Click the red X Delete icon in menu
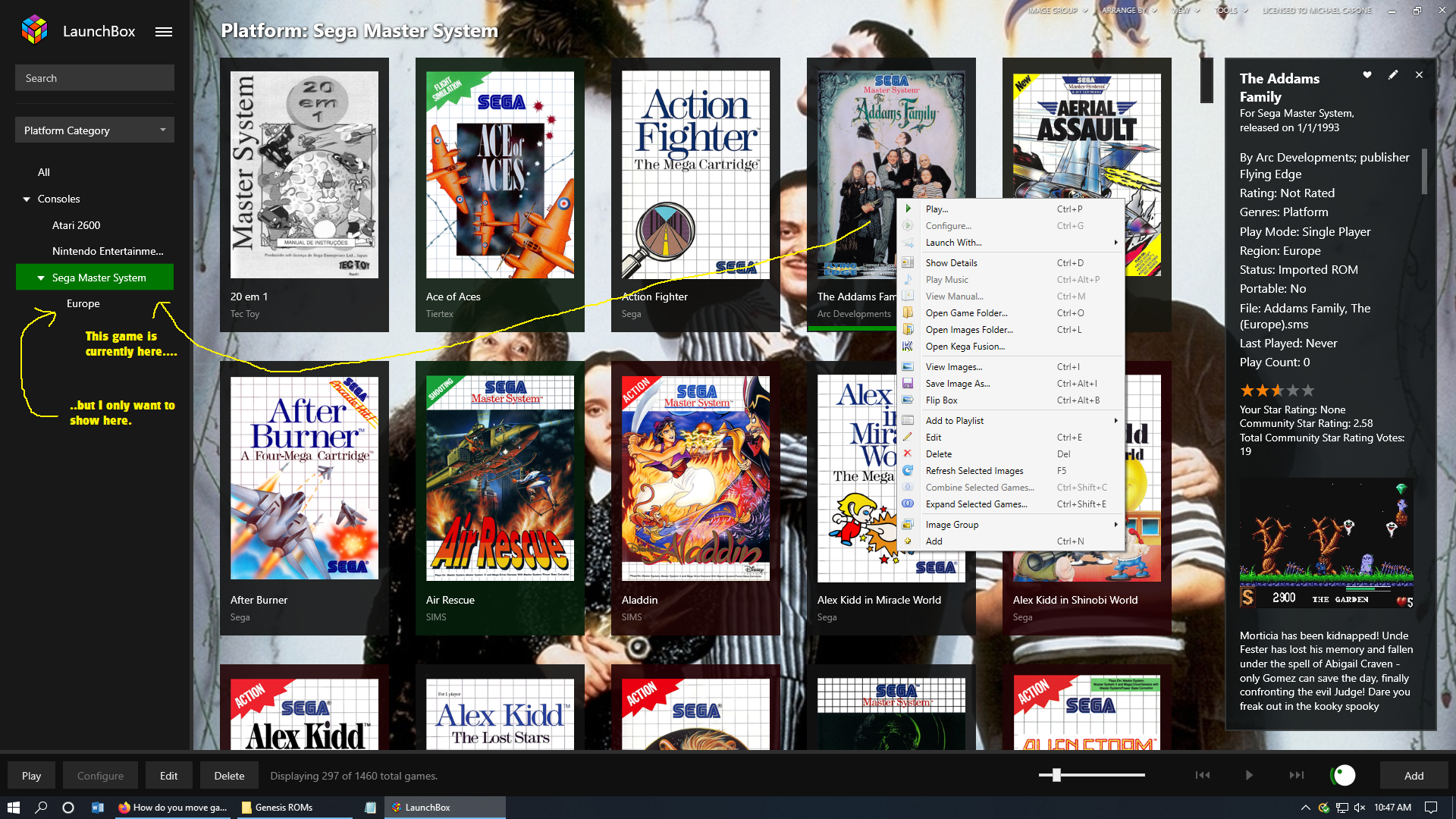 tap(908, 453)
